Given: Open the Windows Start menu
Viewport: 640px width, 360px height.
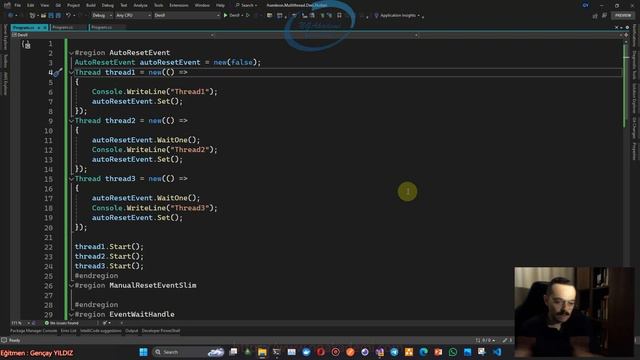Looking at the screenshot, I should tap(143, 352).
